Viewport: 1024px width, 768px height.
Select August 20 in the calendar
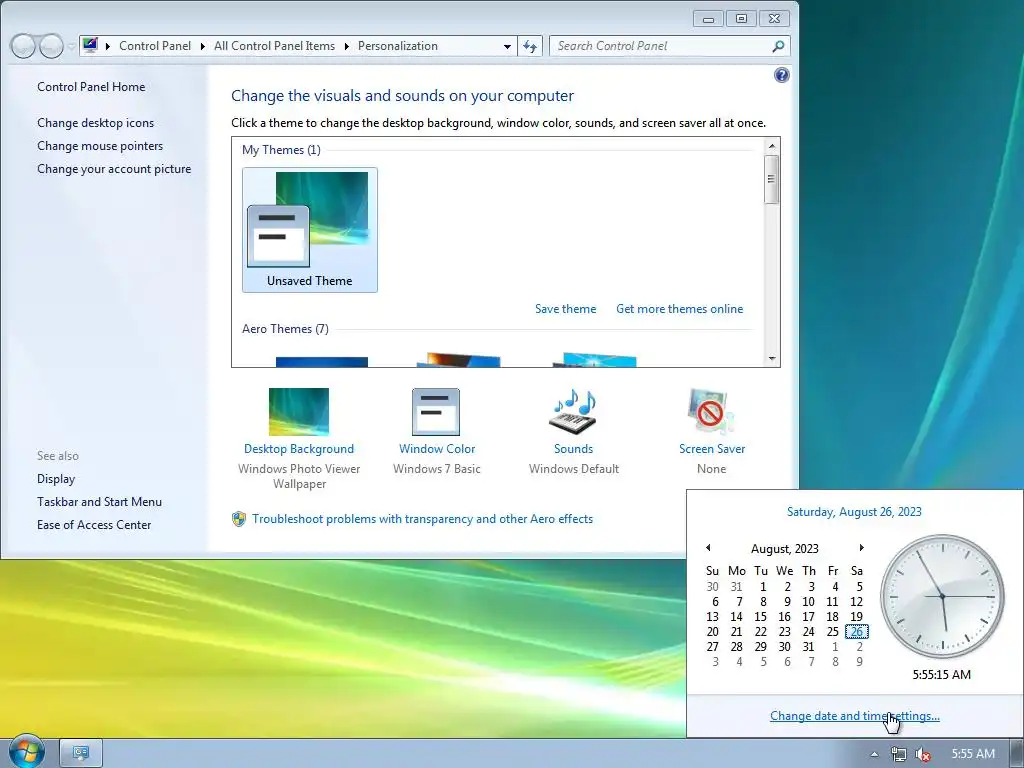pyautogui.click(x=712, y=632)
